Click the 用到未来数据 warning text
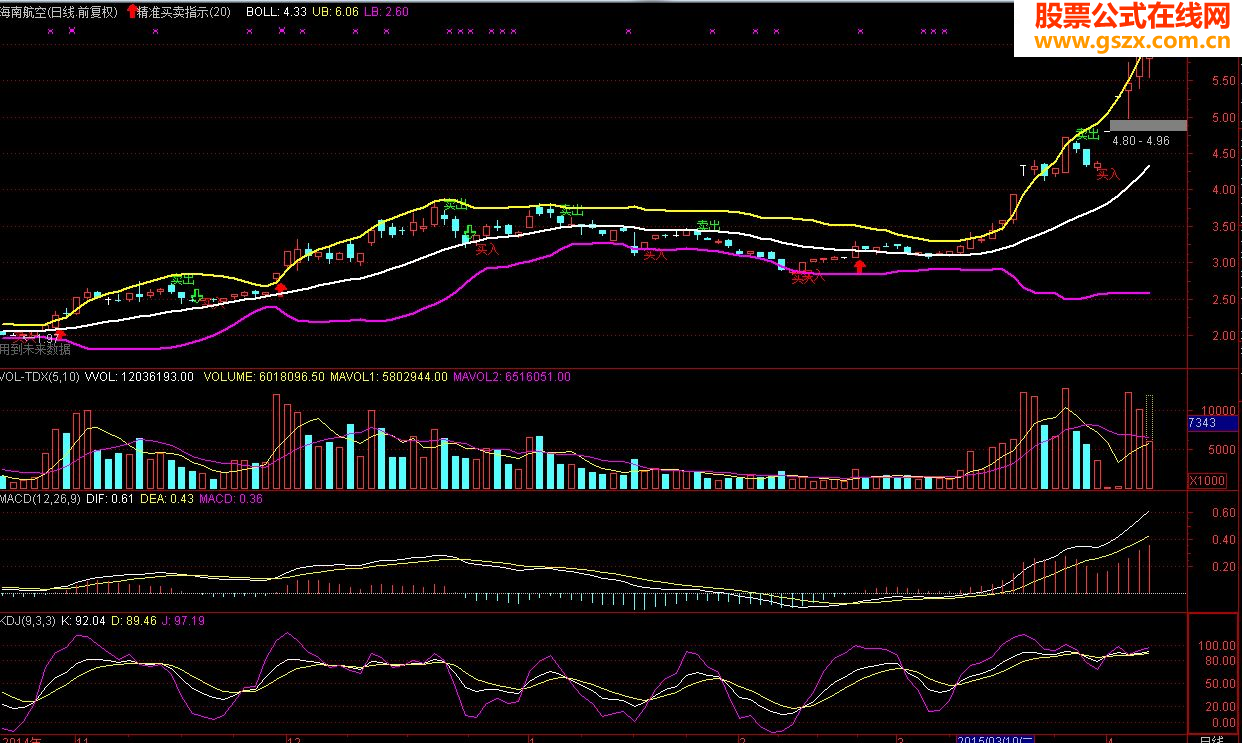The height and width of the screenshot is (743, 1242). click(35, 349)
